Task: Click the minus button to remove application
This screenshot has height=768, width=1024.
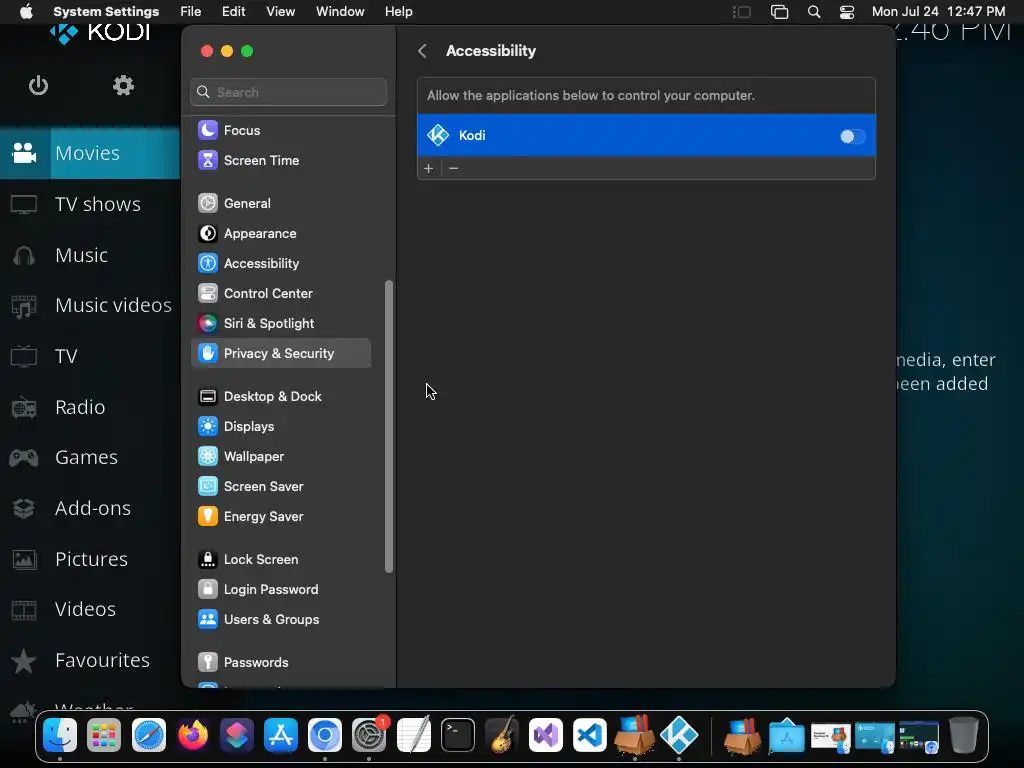Action: [454, 168]
